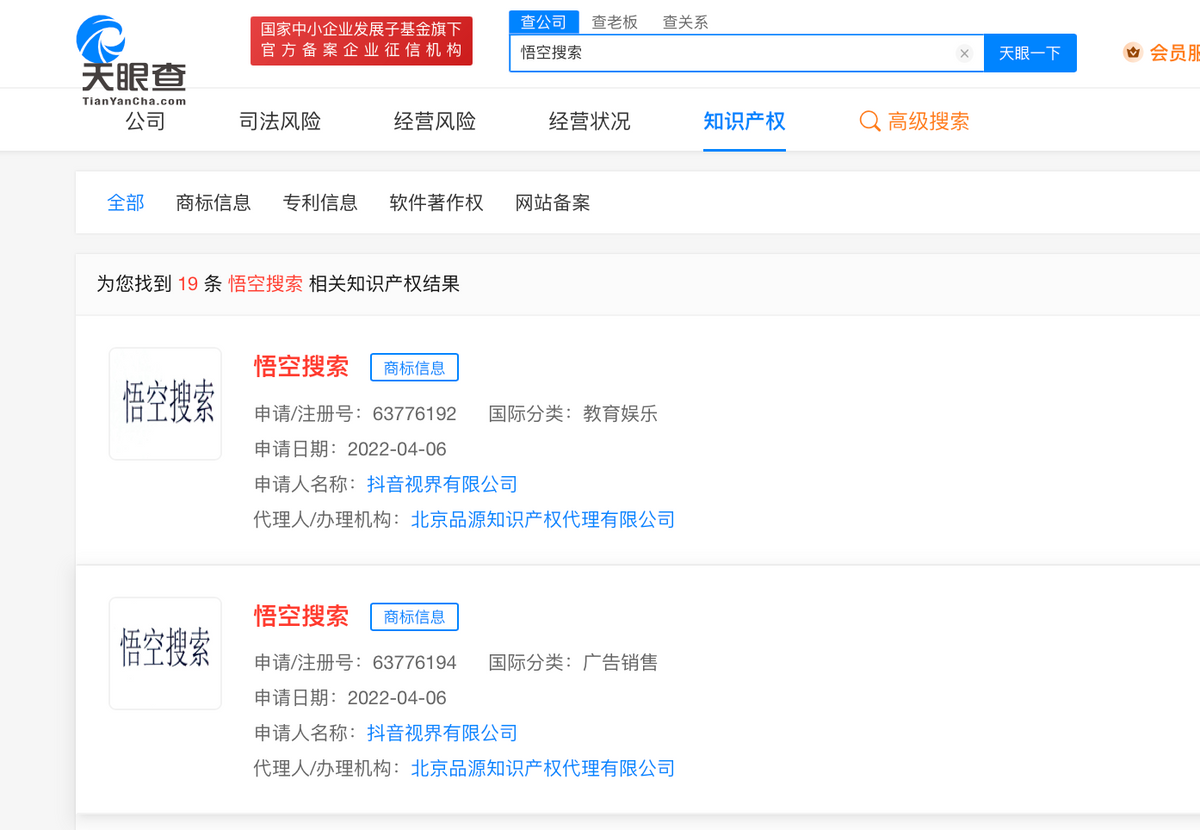Filter results by 网站备案
This screenshot has height=830, width=1200.
click(x=553, y=203)
